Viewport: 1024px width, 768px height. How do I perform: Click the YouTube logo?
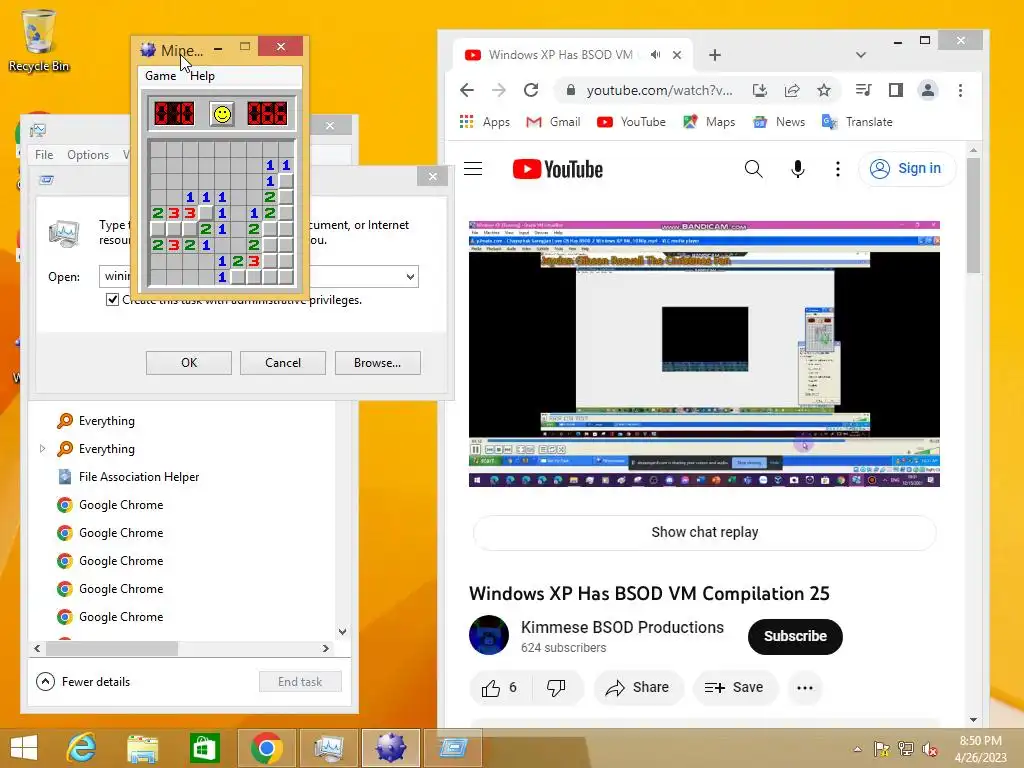tap(558, 169)
